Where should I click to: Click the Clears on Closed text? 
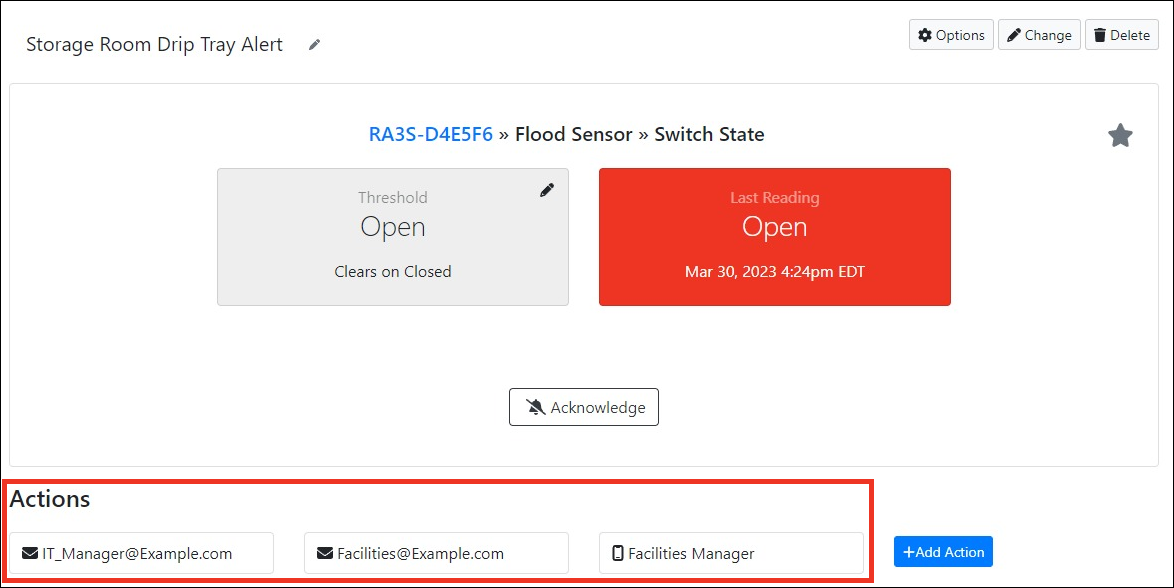click(x=393, y=271)
